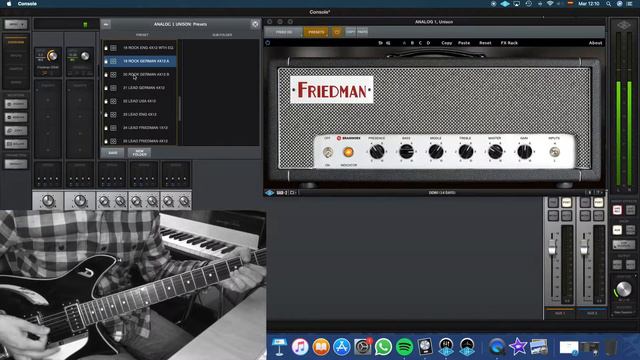Click the Wi-Fi icon in menu bar

pos(550,4)
